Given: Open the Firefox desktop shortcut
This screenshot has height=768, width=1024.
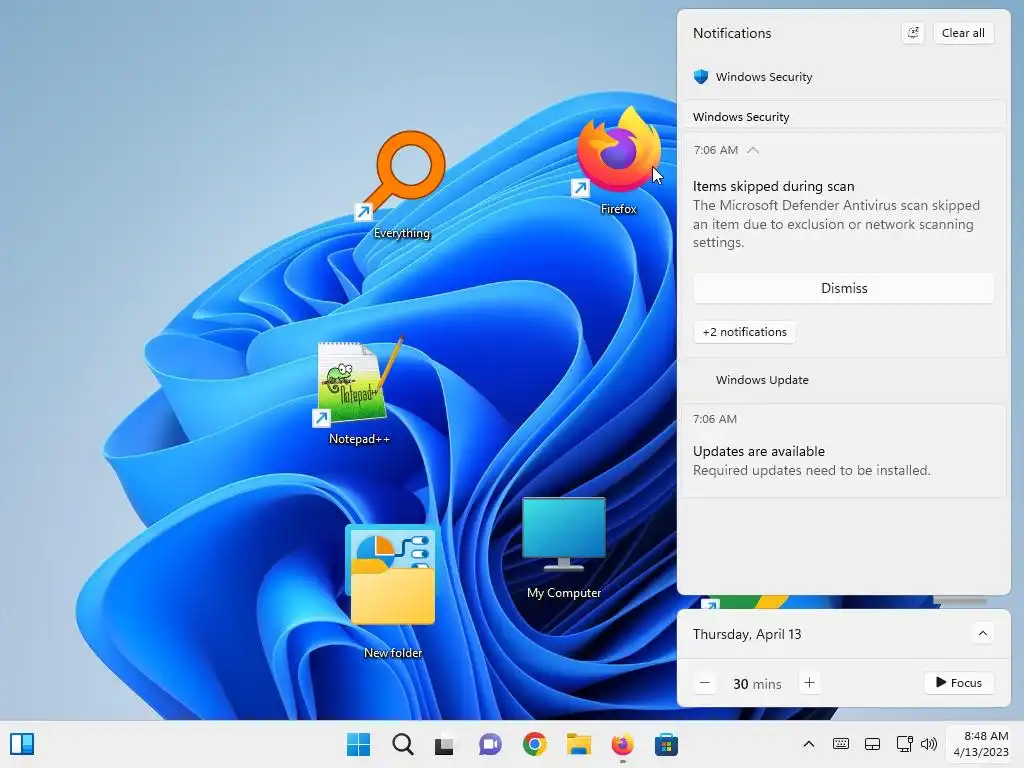Looking at the screenshot, I should click(x=618, y=159).
